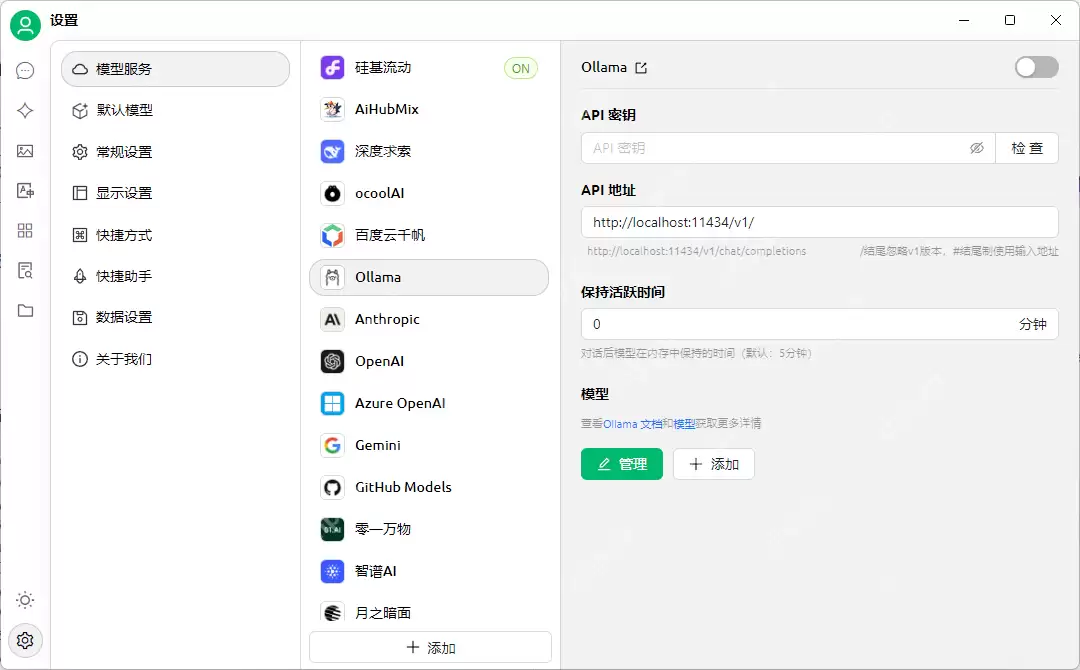Open the image generation sidebar icon
This screenshot has height=670, width=1080.
25,151
